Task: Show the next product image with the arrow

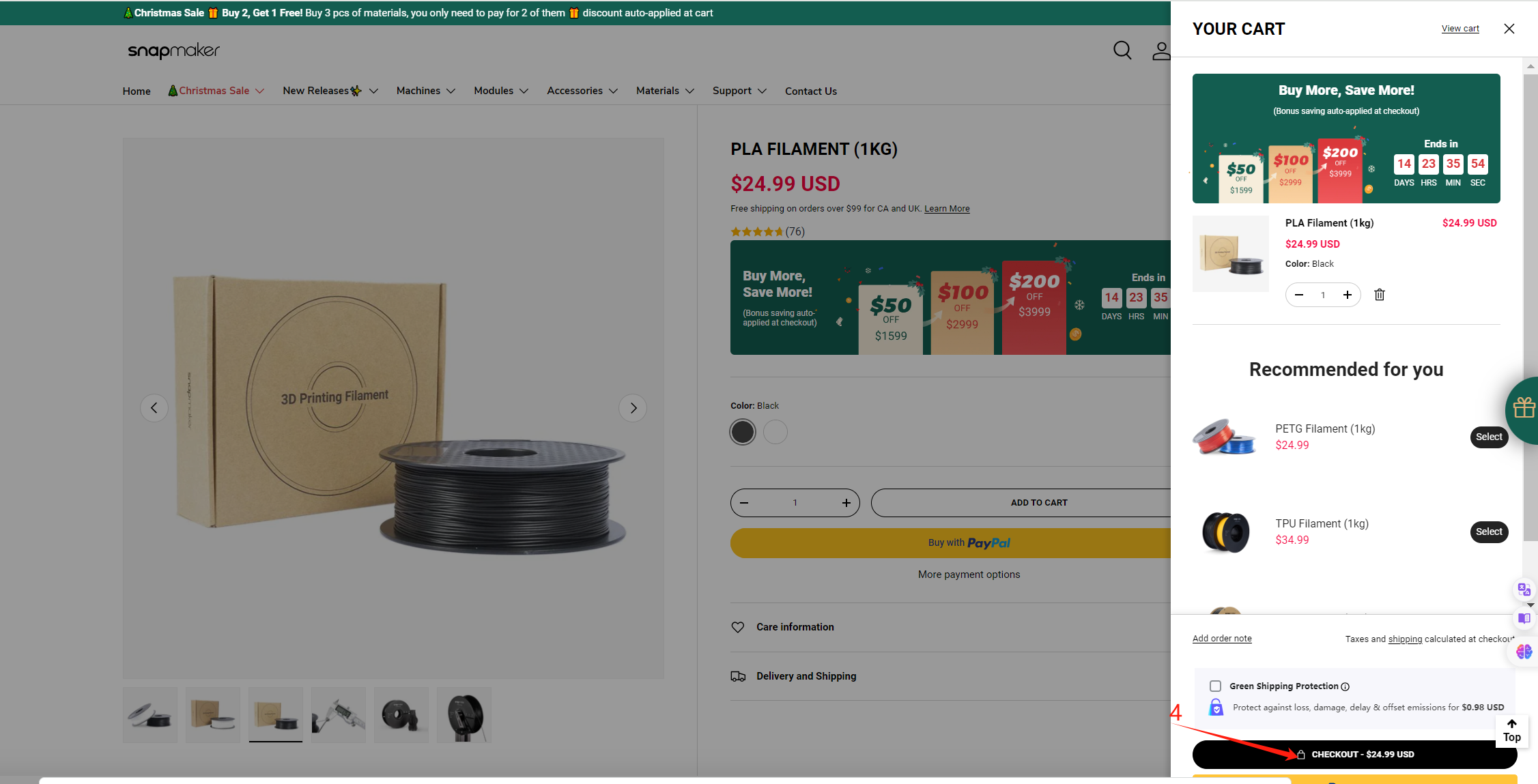Action: tap(633, 407)
